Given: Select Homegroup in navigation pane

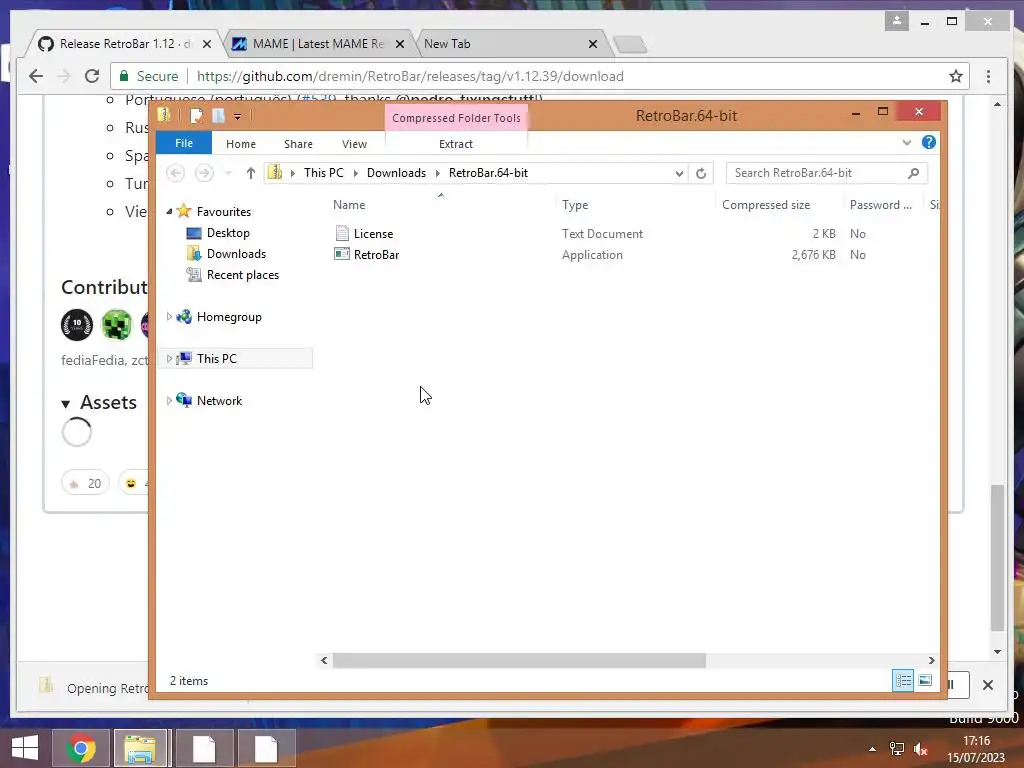Looking at the screenshot, I should point(229,317).
